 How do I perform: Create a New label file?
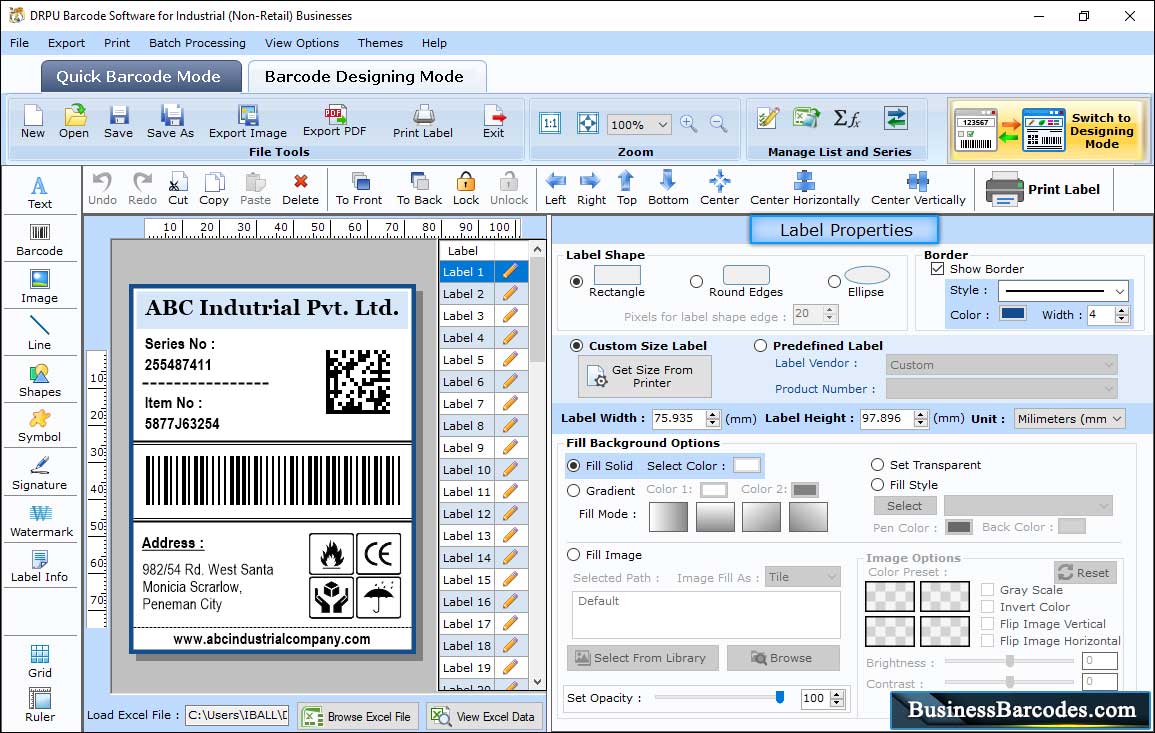point(33,122)
